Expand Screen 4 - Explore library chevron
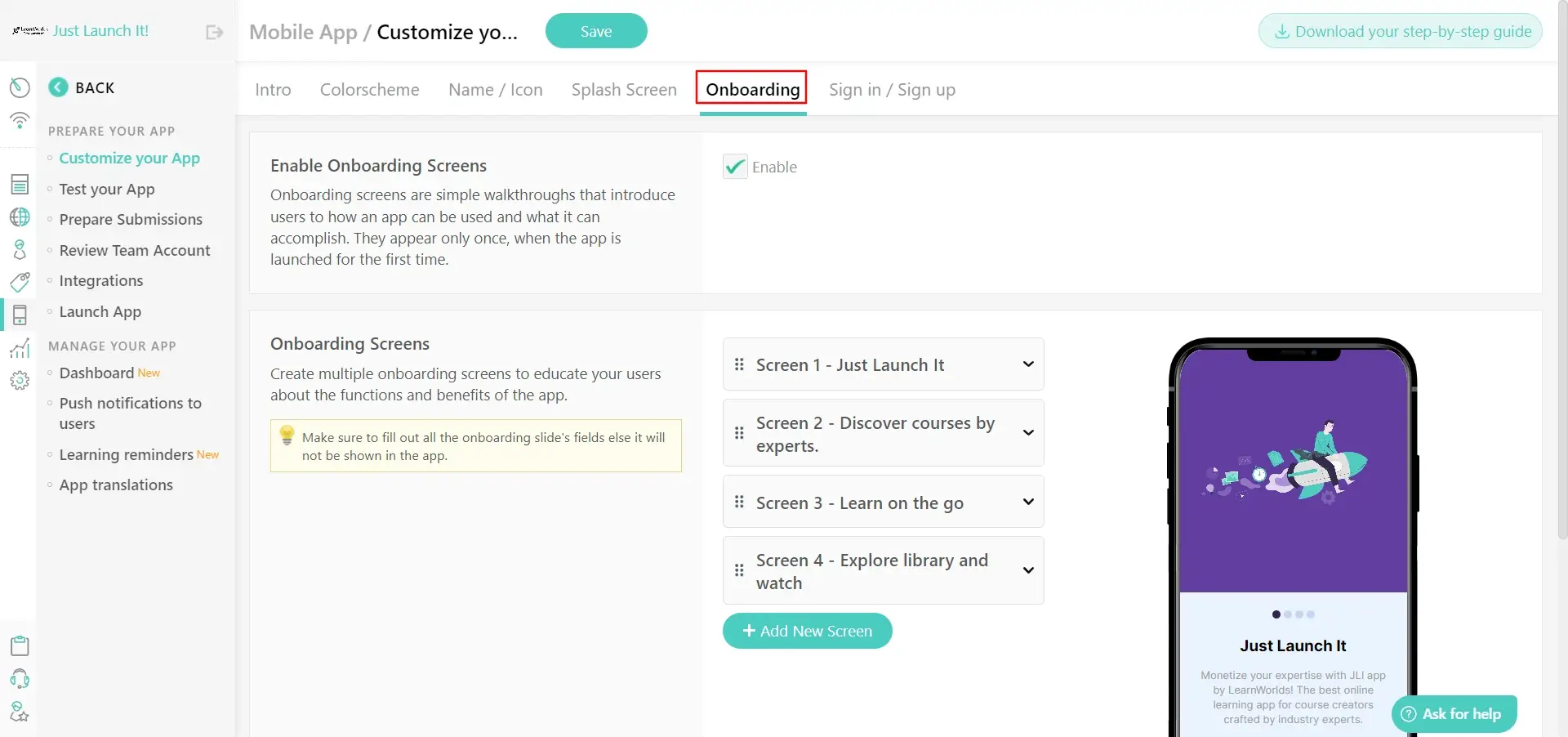 point(1028,570)
